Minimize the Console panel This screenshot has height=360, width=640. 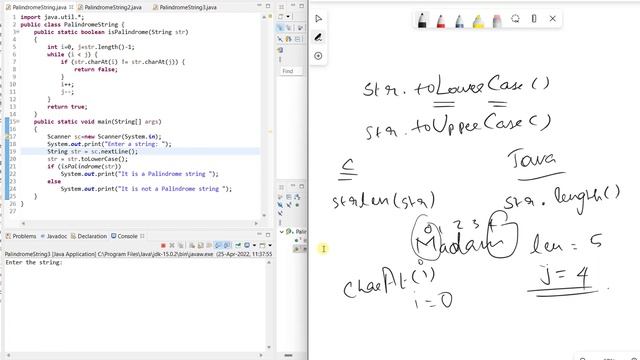coord(259,235)
